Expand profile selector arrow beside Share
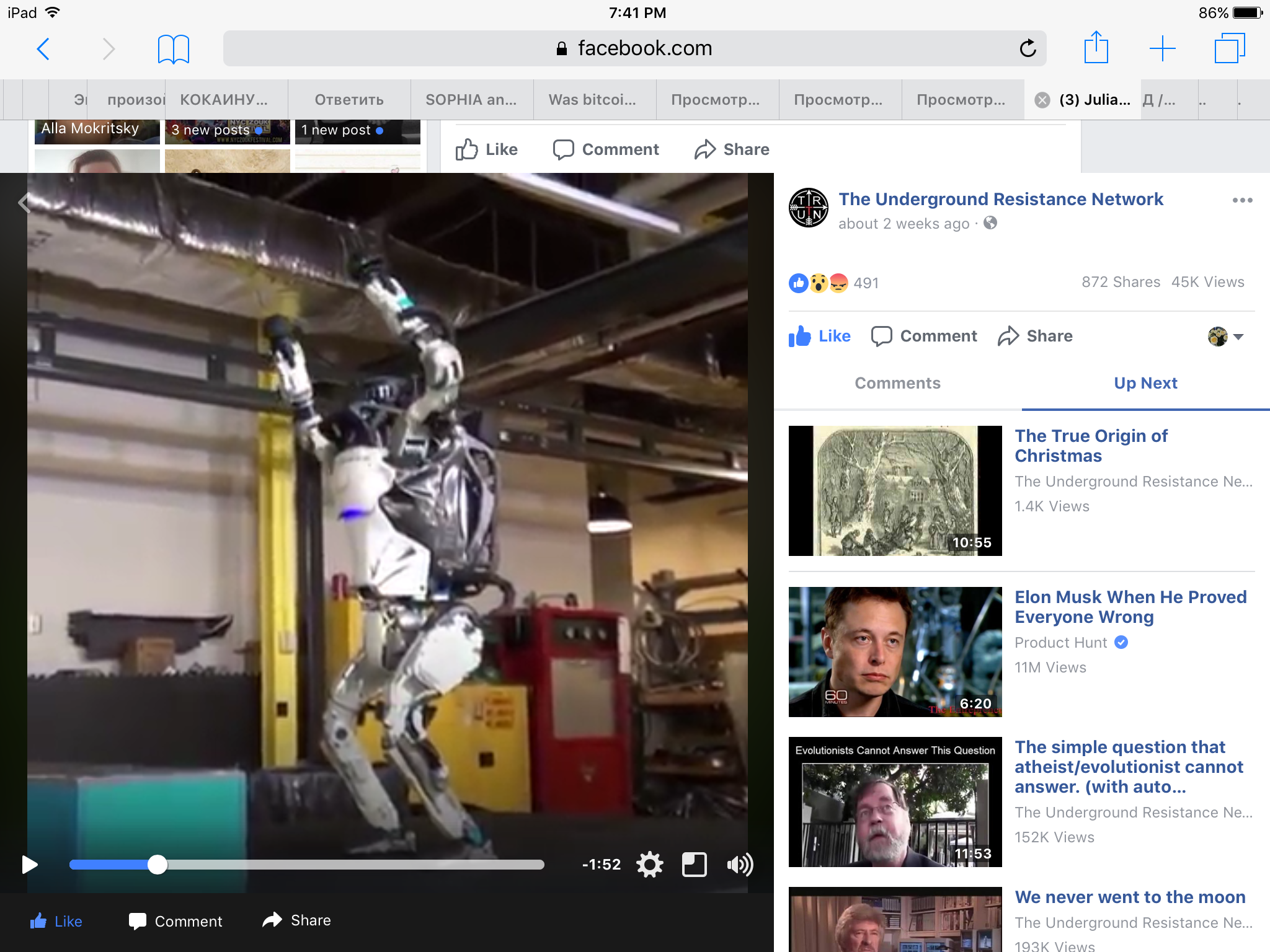Image resolution: width=1270 pixels, height=952 pixels. tap(1238, 337)
